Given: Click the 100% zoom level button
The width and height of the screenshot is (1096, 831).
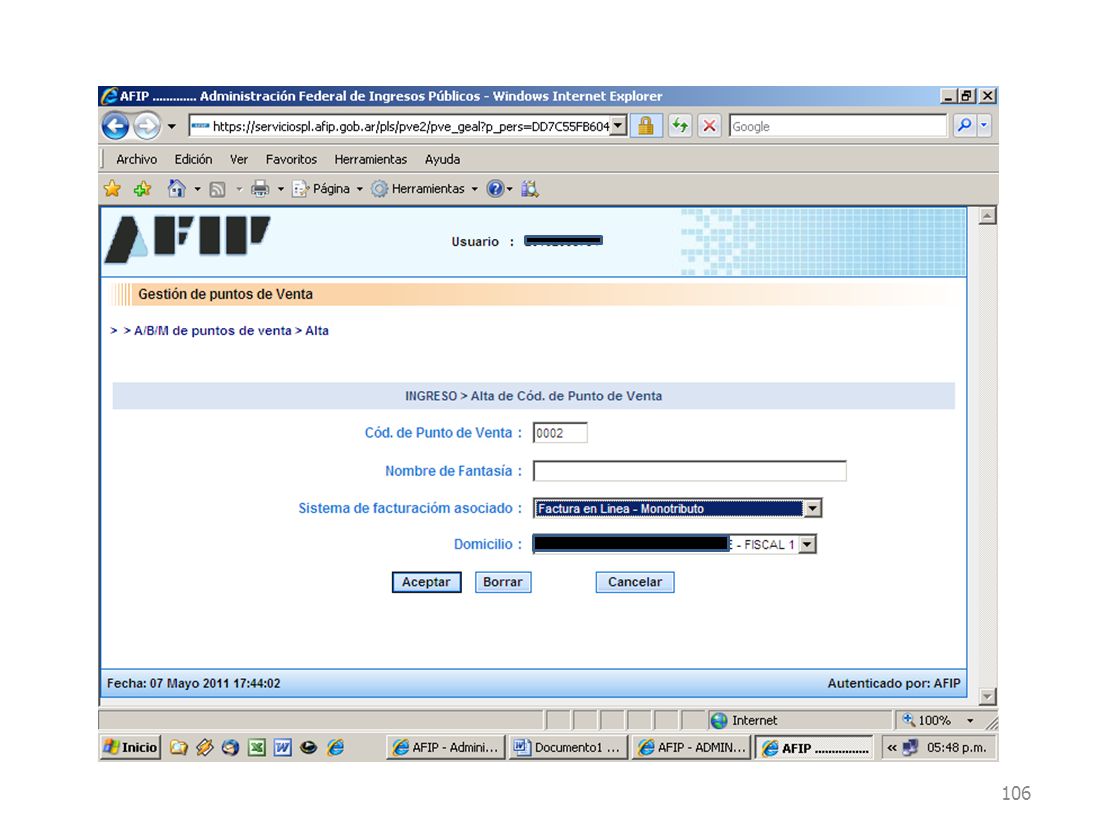Looking at the screenshot, I should [928, 720].
